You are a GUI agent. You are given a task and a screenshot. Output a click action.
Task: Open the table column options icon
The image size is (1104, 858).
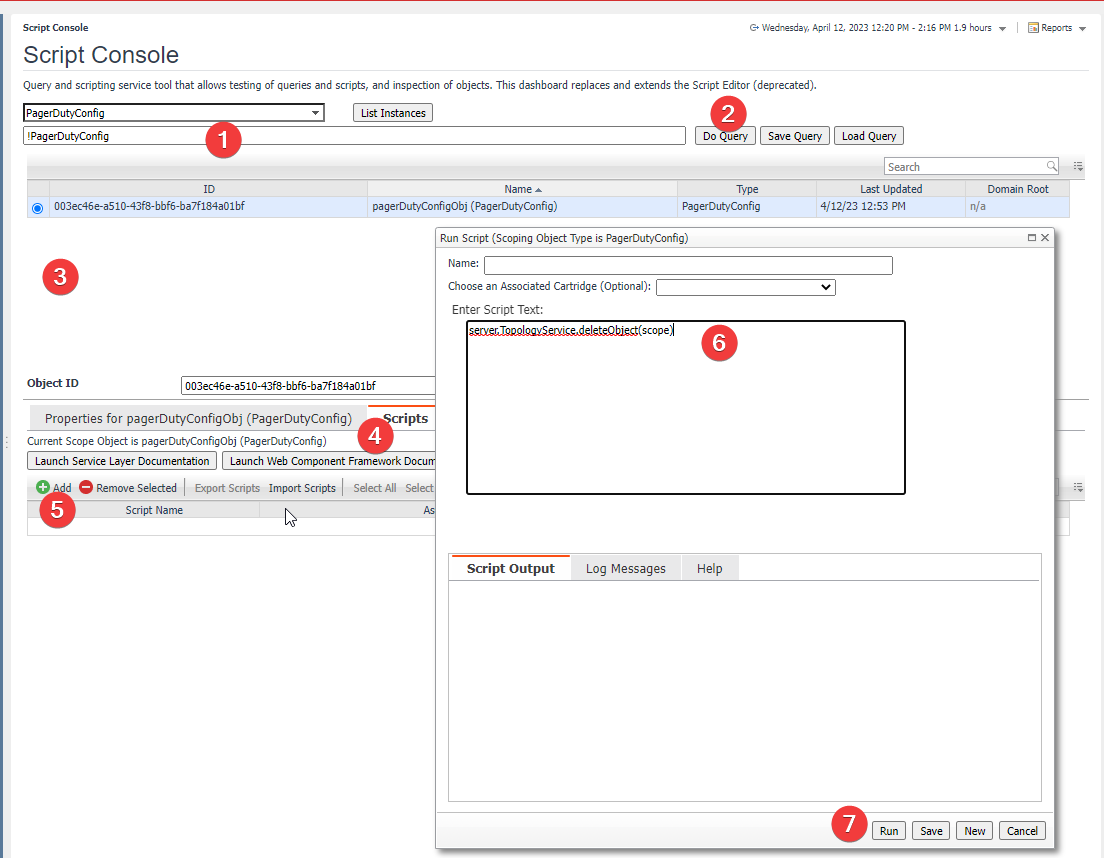pos(1078,166)
